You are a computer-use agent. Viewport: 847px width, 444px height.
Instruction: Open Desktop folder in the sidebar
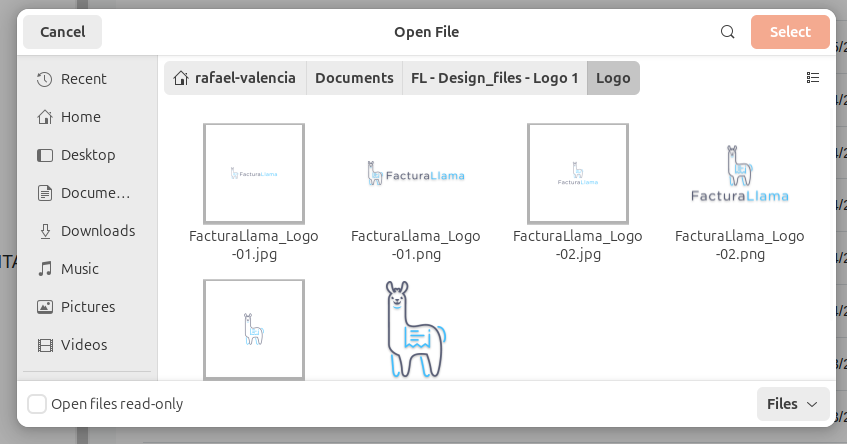pos(87,155)
